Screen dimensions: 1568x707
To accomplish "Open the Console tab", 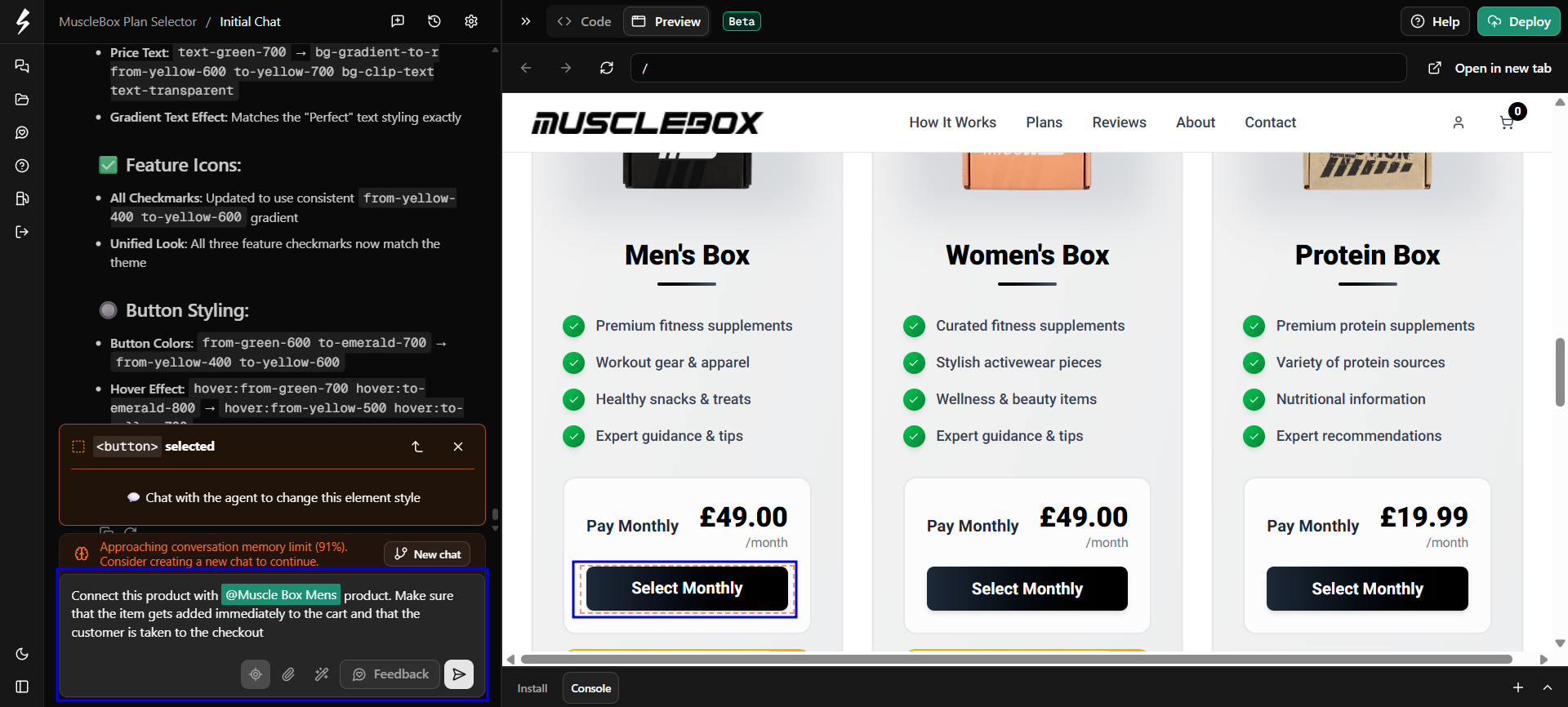I will point(591,688).
